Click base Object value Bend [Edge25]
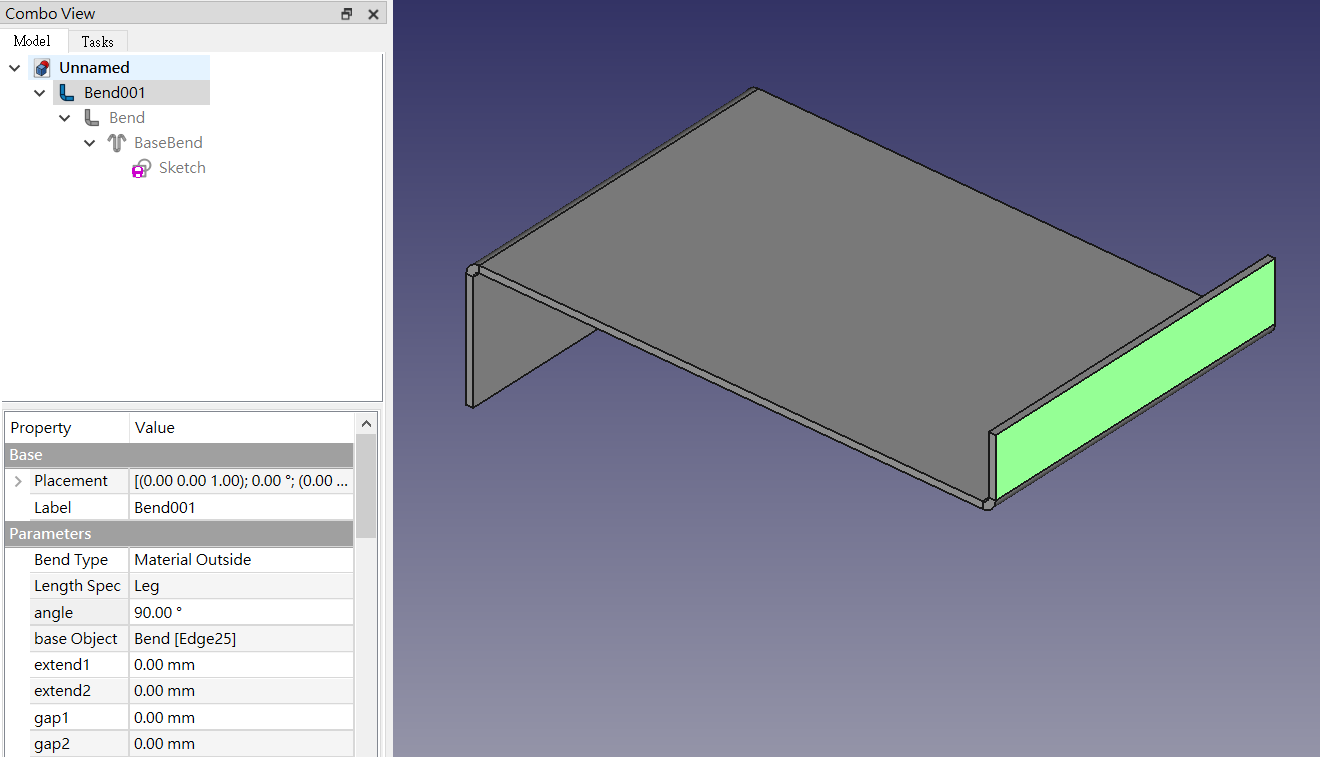 click(x=242, y=638)
